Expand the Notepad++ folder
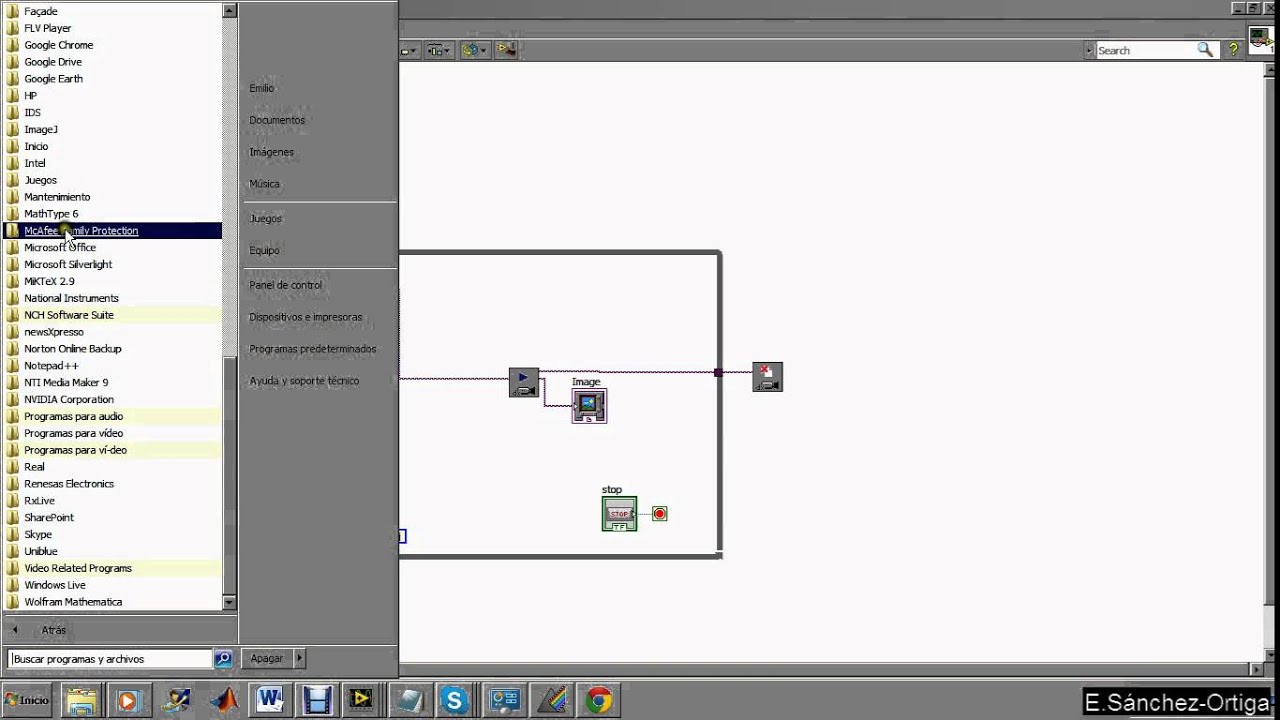Viewport: 1280px width, 720px height. (x=112, y=366)
